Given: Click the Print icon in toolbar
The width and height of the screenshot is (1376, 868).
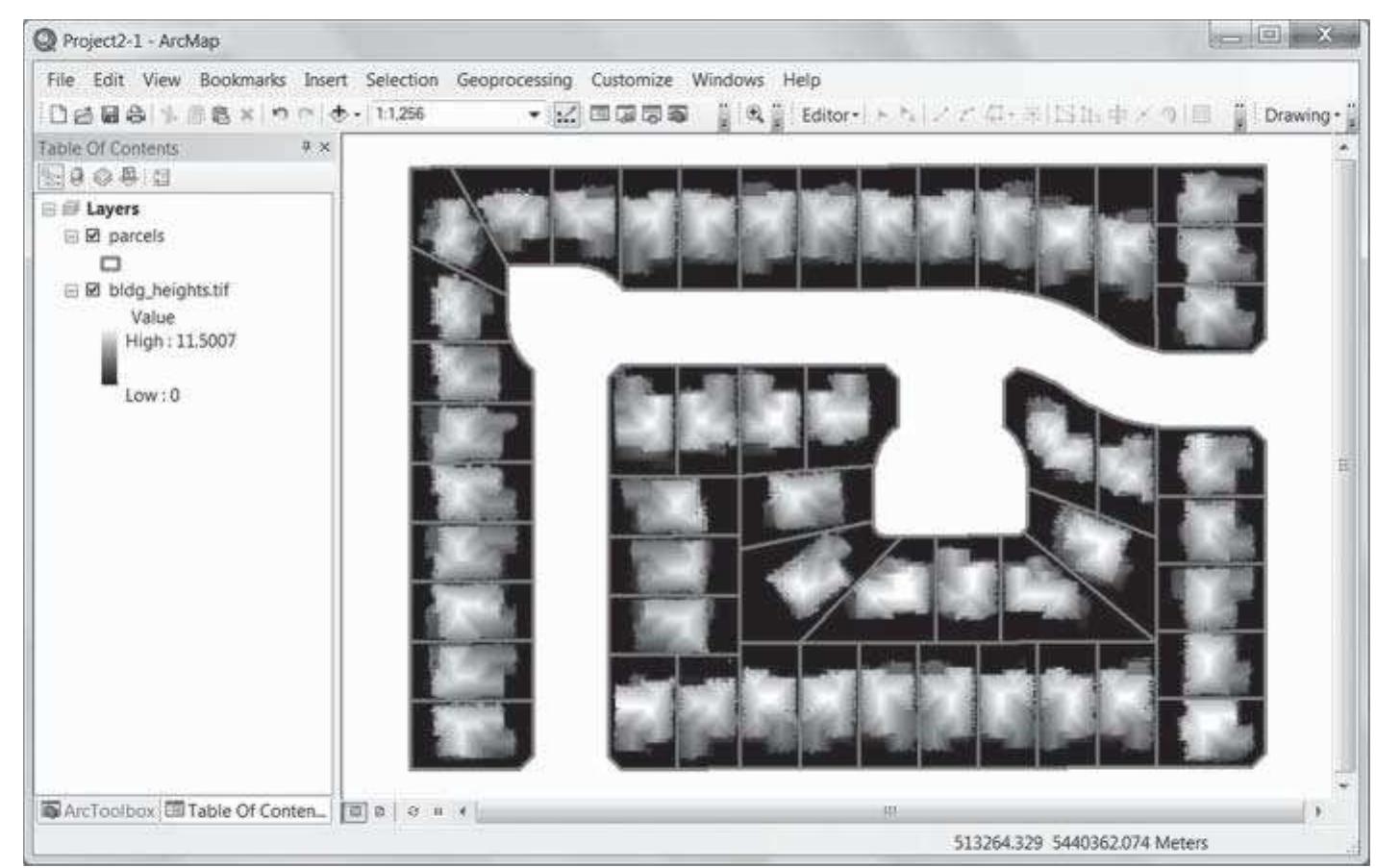Looking at the screenshot, I should [x=135, y=114].
